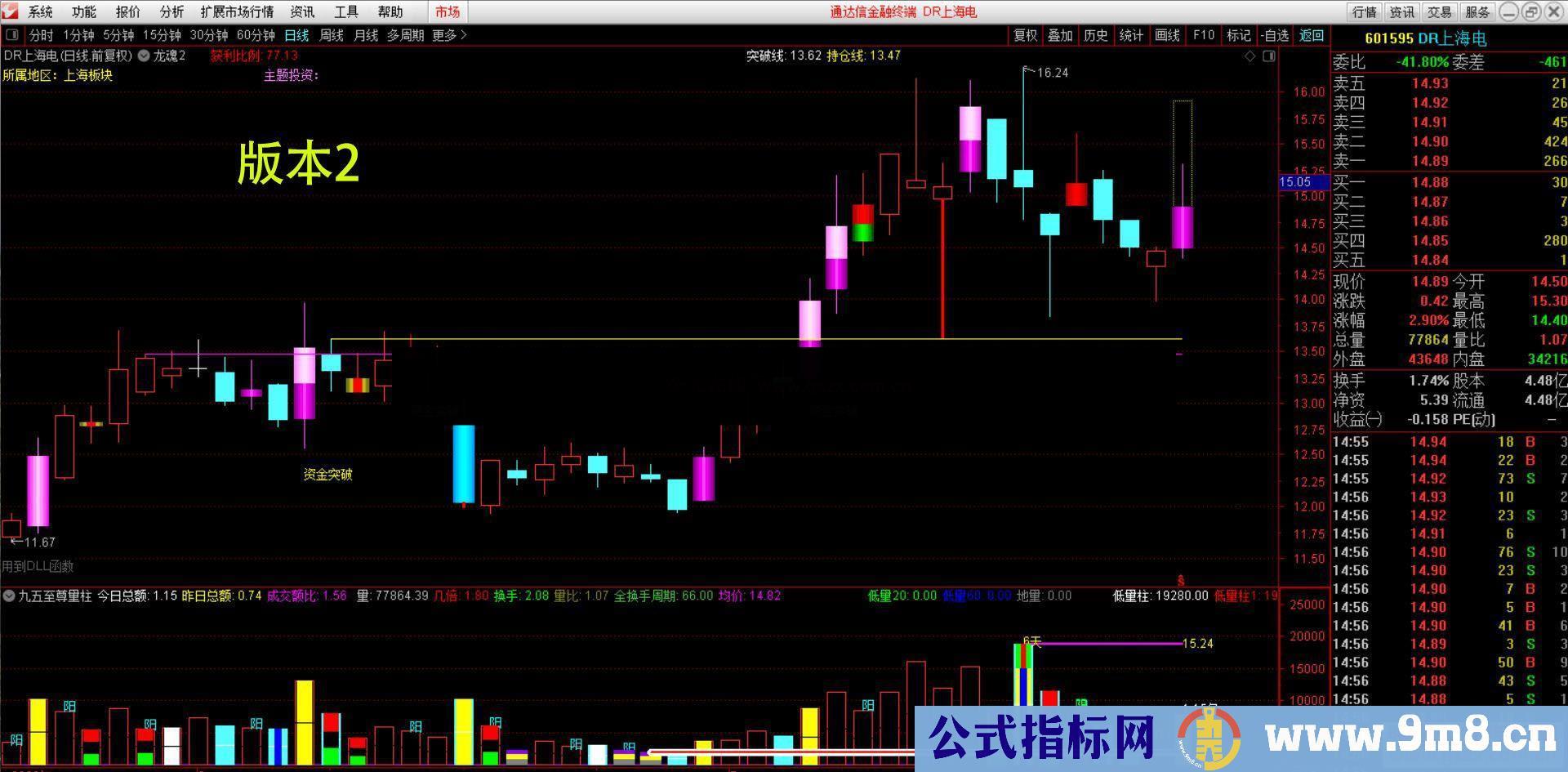Click the 行情 button in title bar
This screenshot has width=1568, height=772.
pos(1365,11)
